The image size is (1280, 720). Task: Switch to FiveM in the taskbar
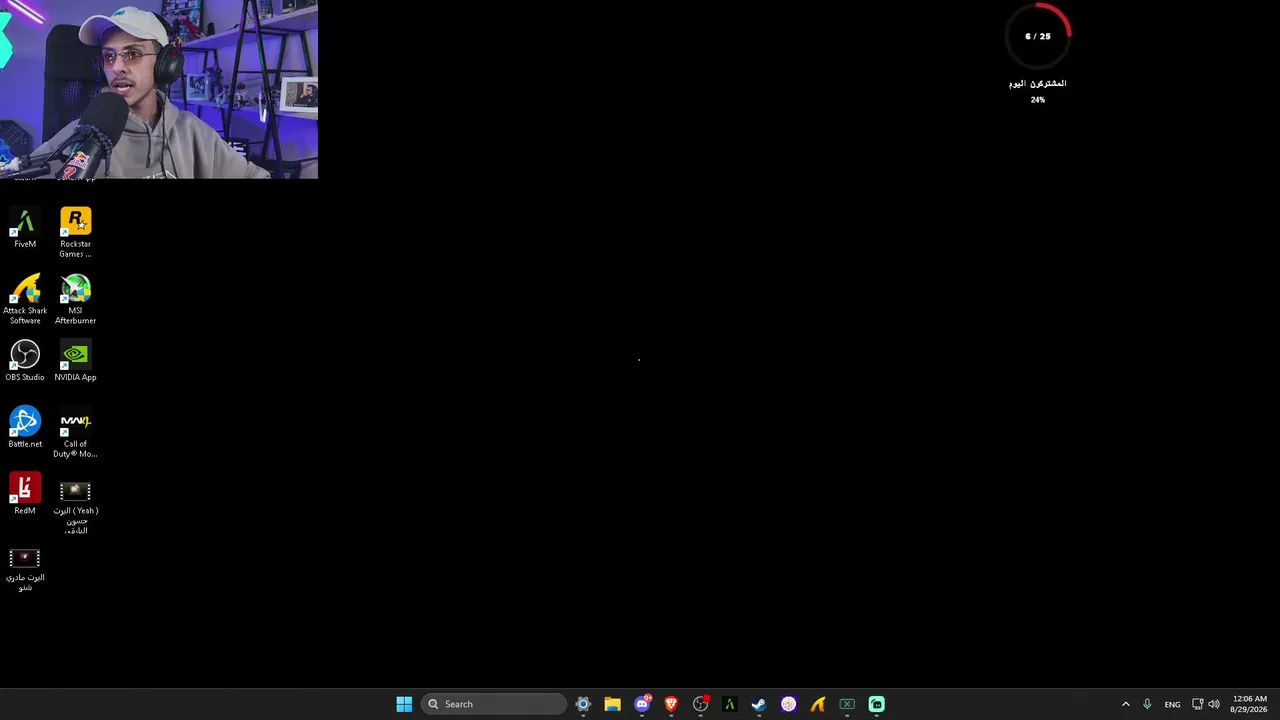click(x=729, y=704)
